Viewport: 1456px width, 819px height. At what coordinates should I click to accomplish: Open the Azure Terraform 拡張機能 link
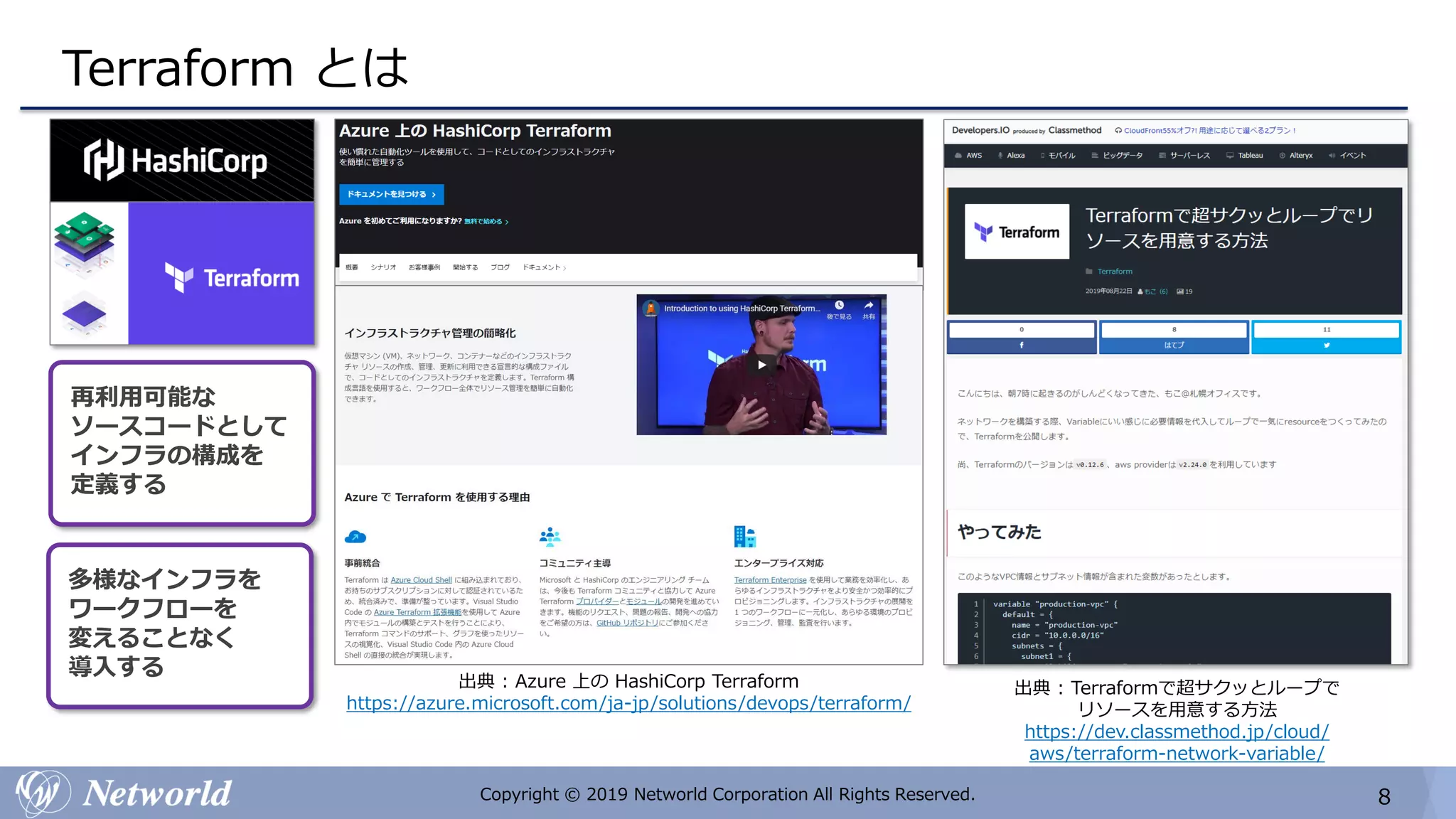[x=418, y=612]
